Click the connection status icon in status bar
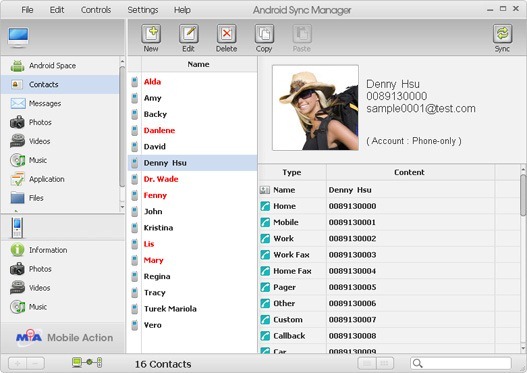This screenshot has height=373, width=527. pyautogui.click(x=87, y=362)
